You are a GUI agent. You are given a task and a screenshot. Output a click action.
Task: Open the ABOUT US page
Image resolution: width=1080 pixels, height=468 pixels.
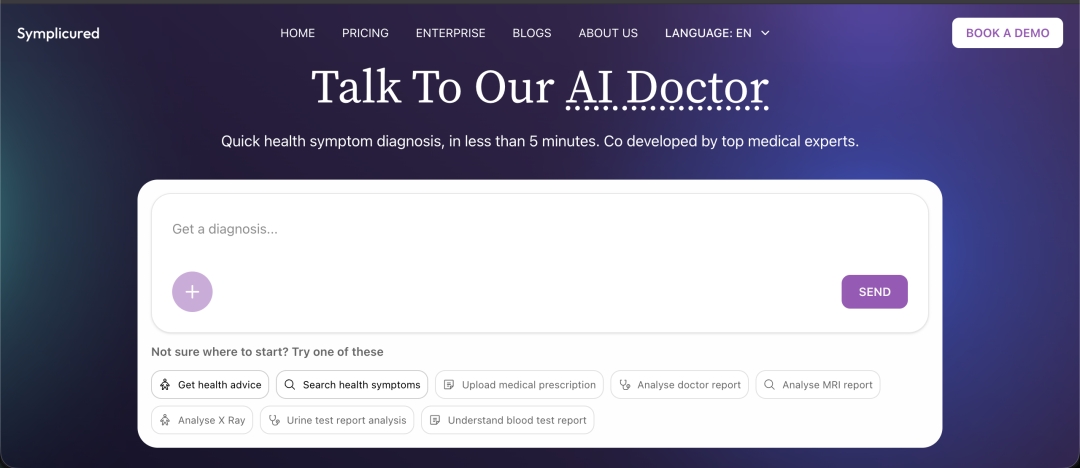(x=608, y=33)
